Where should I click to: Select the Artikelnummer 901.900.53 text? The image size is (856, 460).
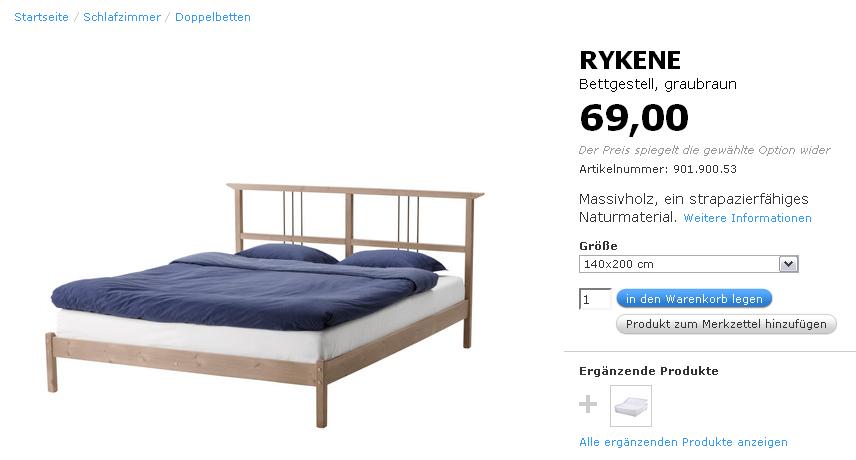658,169
